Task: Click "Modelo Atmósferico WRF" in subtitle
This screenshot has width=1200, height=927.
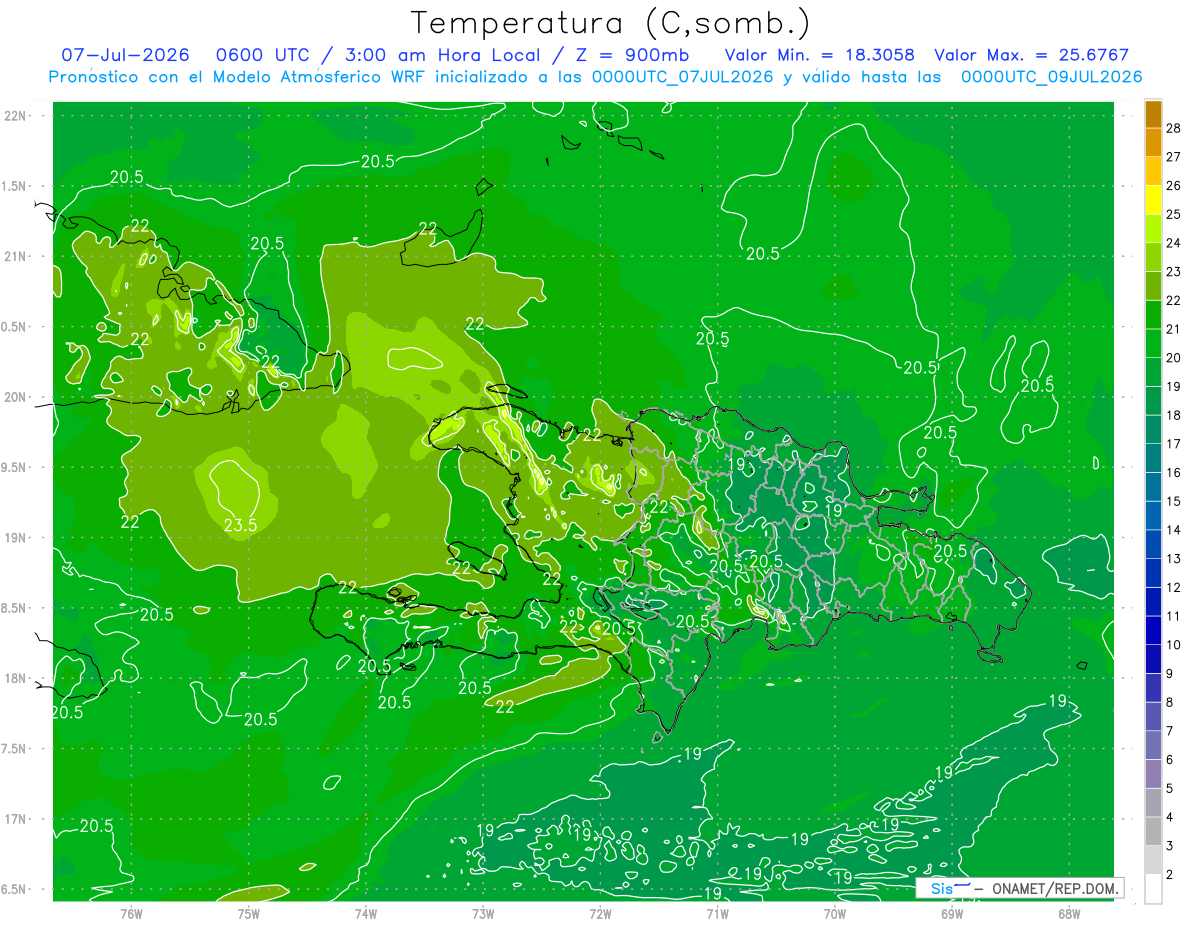Action: click(x=316, y=77)
